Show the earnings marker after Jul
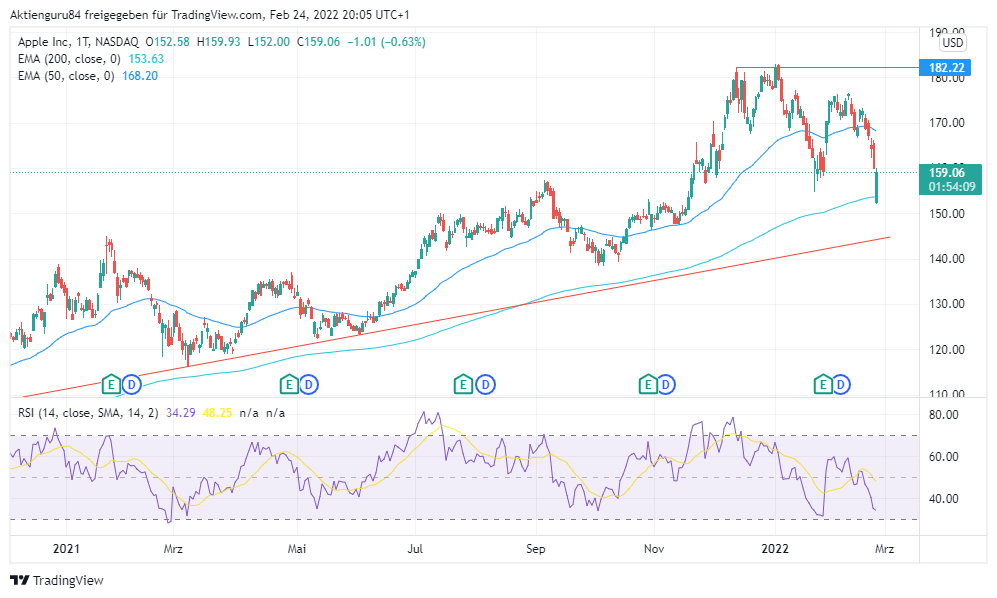 pos(463,384)
